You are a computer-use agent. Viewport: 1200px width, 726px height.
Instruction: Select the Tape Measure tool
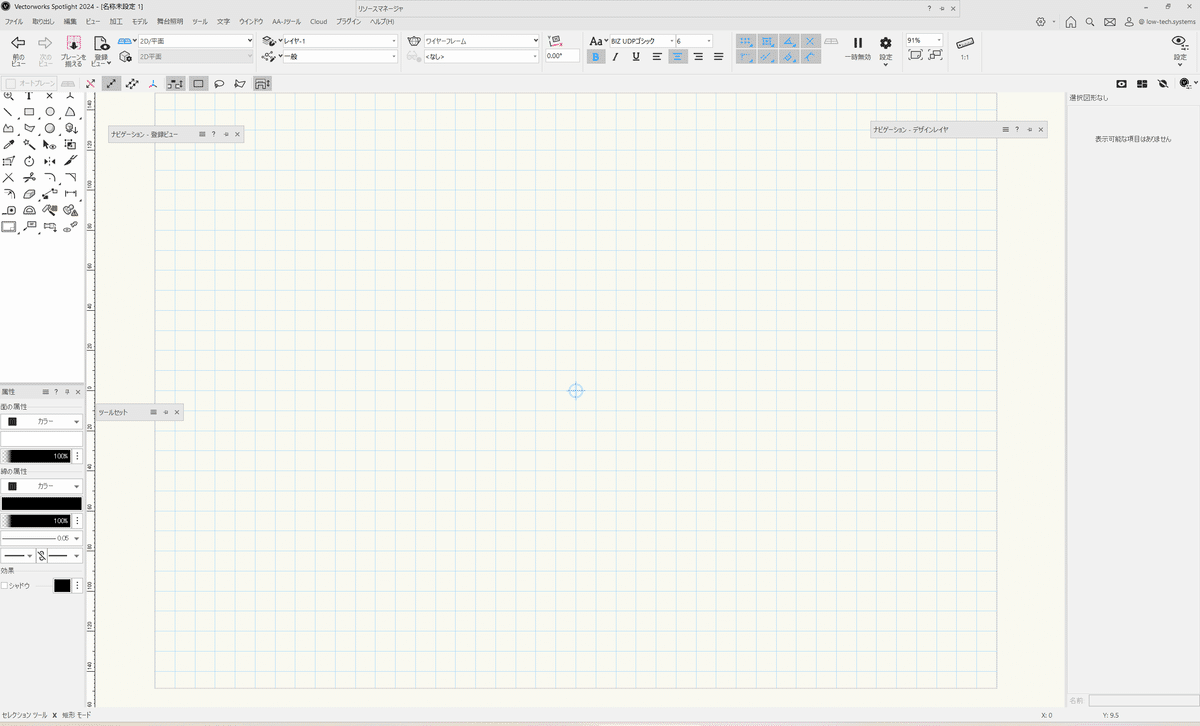(x=8, y=210)
